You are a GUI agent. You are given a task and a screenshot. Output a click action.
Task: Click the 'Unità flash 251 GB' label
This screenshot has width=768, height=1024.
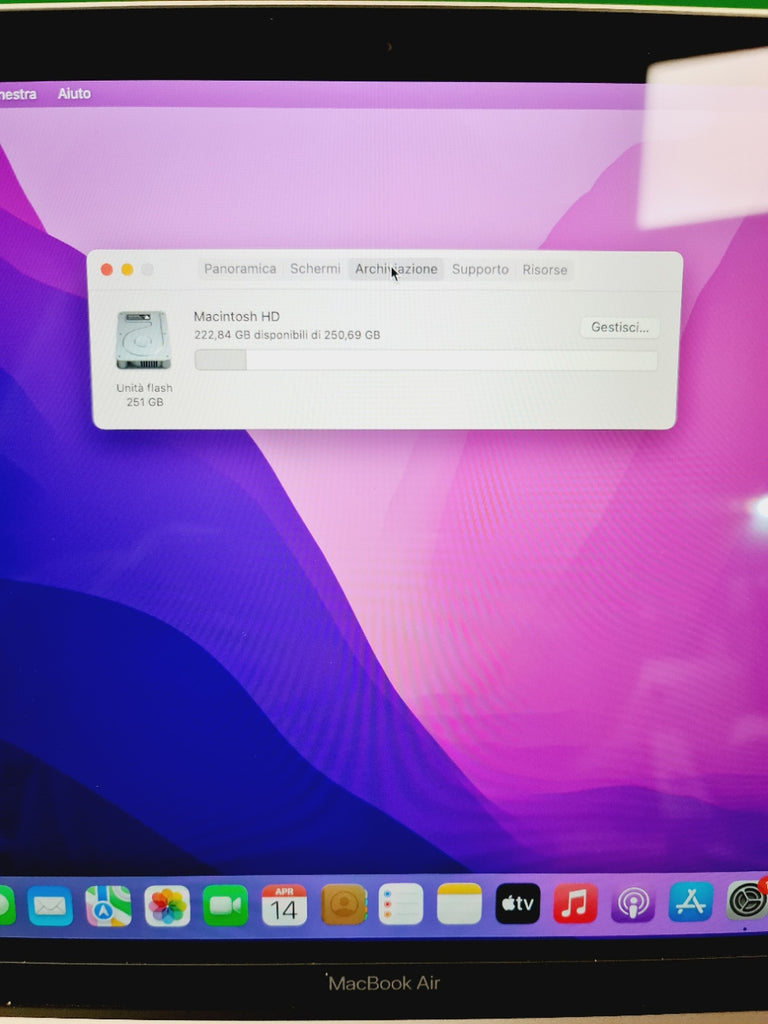coord(144,394)
